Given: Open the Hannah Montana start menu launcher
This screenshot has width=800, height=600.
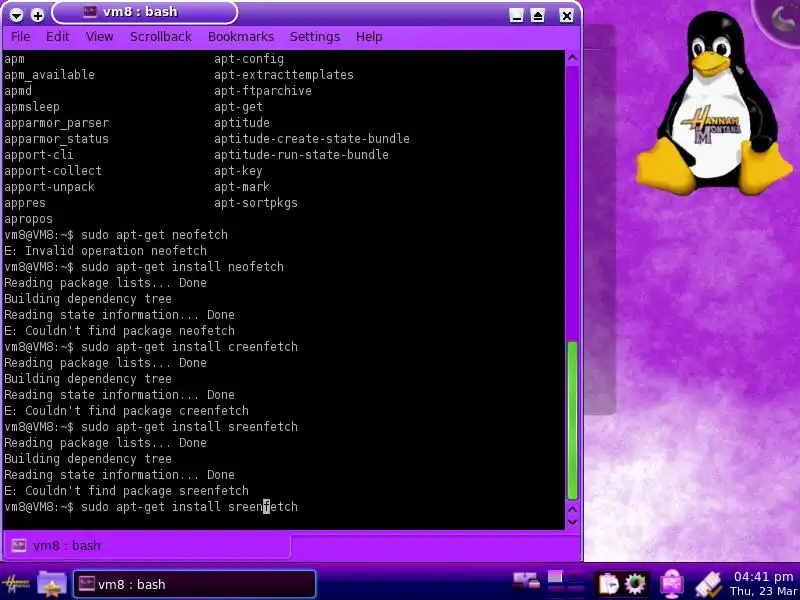Looking at the screenshot, I should coord(15,584).
